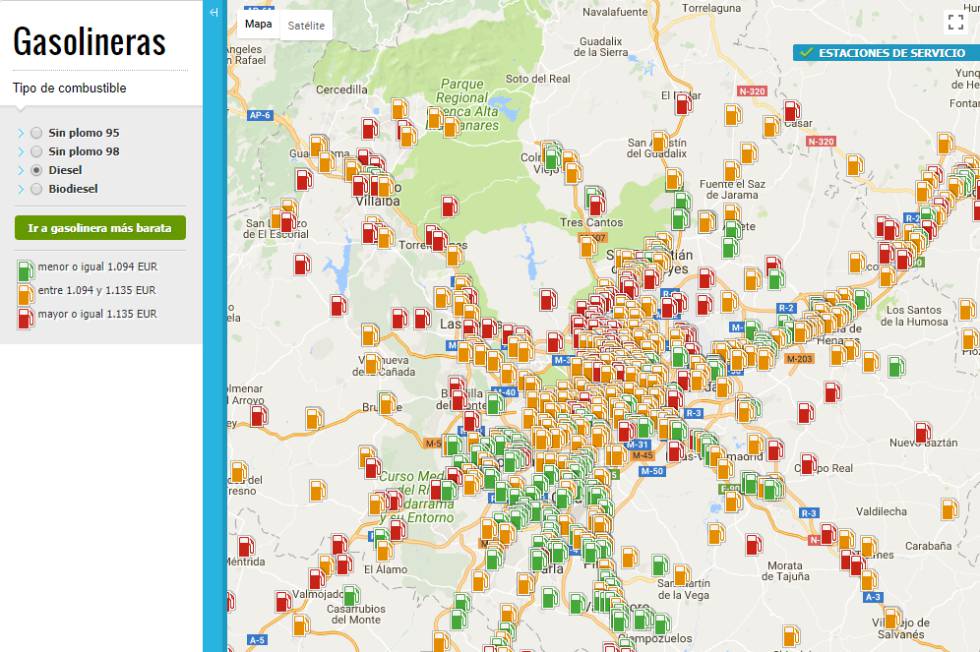Switch to the Satélite view tab
The image size is (980, 652).
306,26
